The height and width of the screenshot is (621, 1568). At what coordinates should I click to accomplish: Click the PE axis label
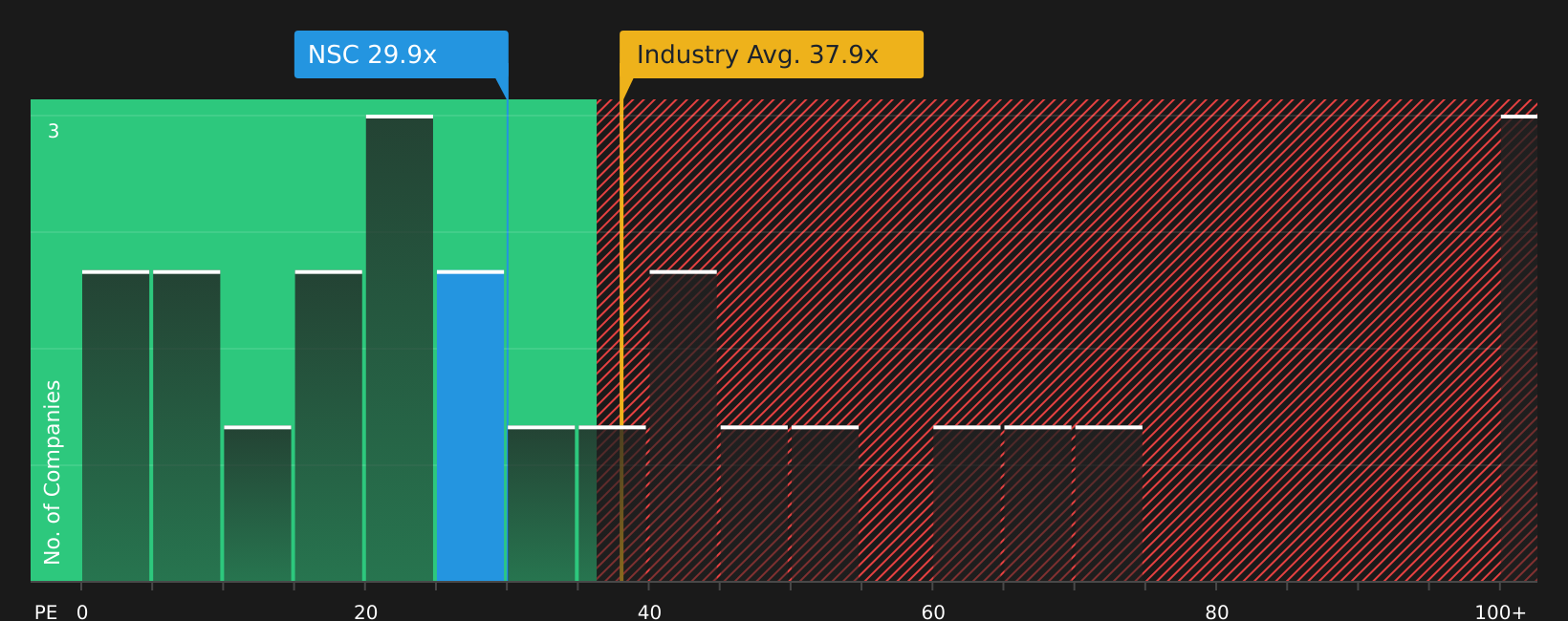point(46,611)
